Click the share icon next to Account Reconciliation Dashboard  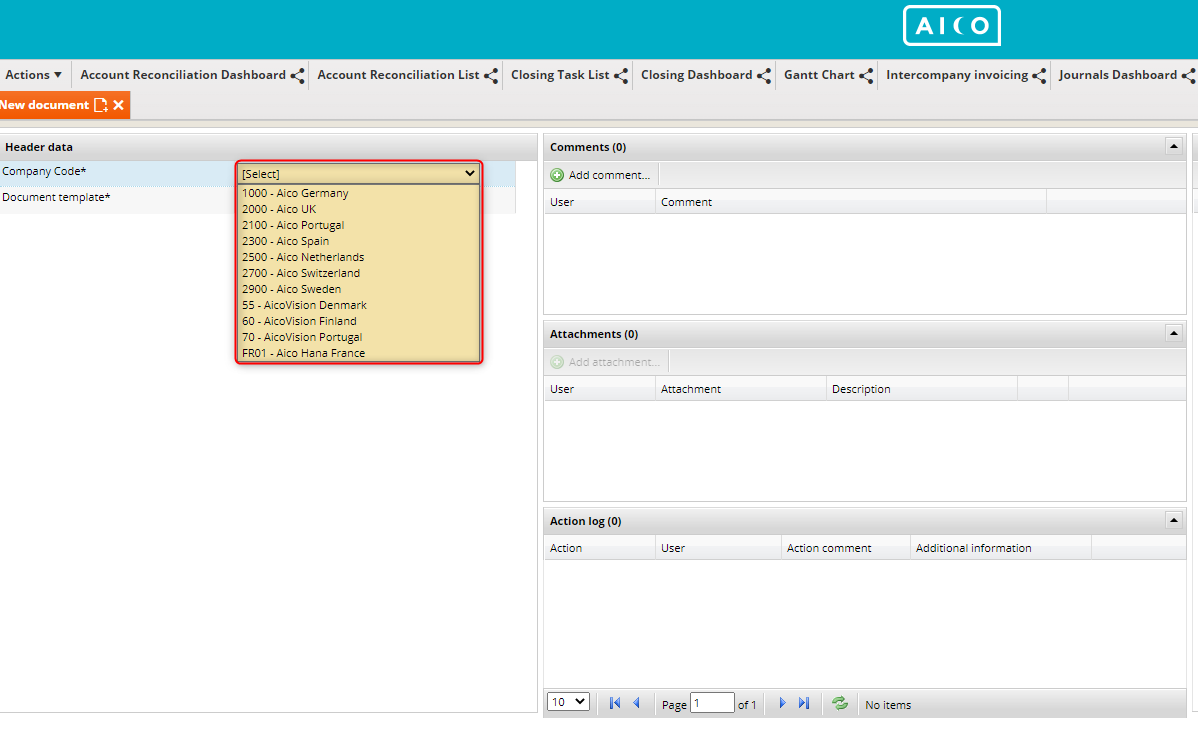297,76
